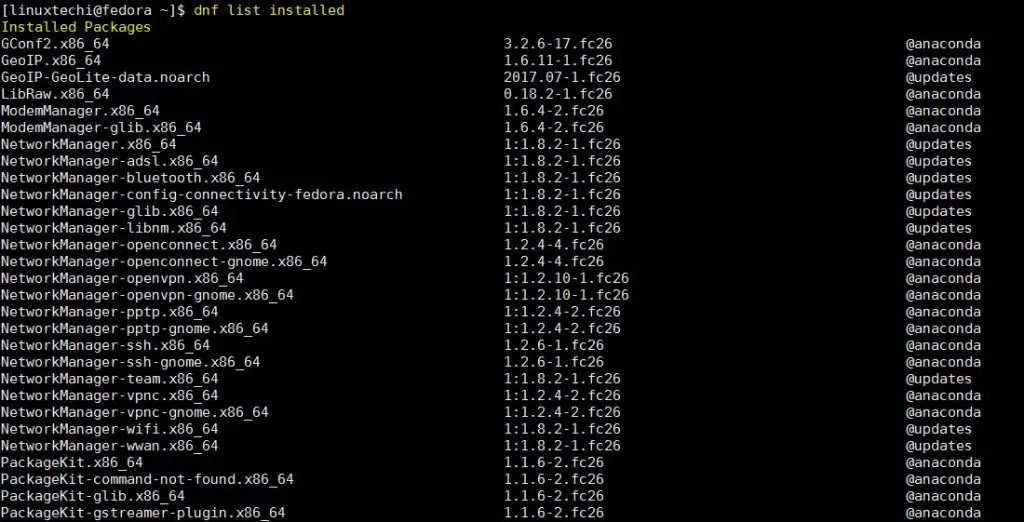Viewport: 1024px width, 522px height.
Task: Click @anaconda repo in the PackageKit-gstreamer-plugin row
Action: 943,513
